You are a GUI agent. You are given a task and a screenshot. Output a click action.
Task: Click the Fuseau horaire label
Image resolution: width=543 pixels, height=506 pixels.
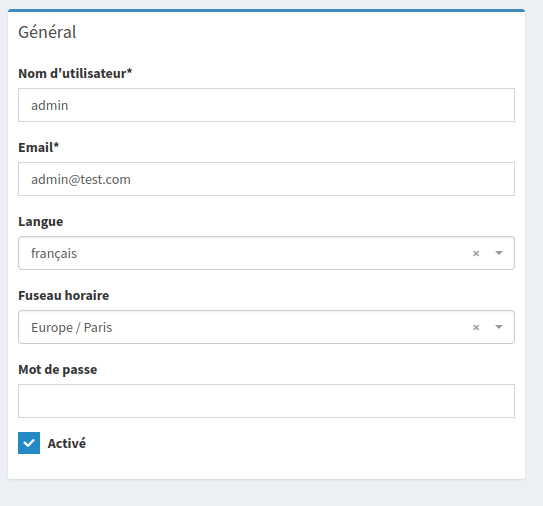click(64, 295)
